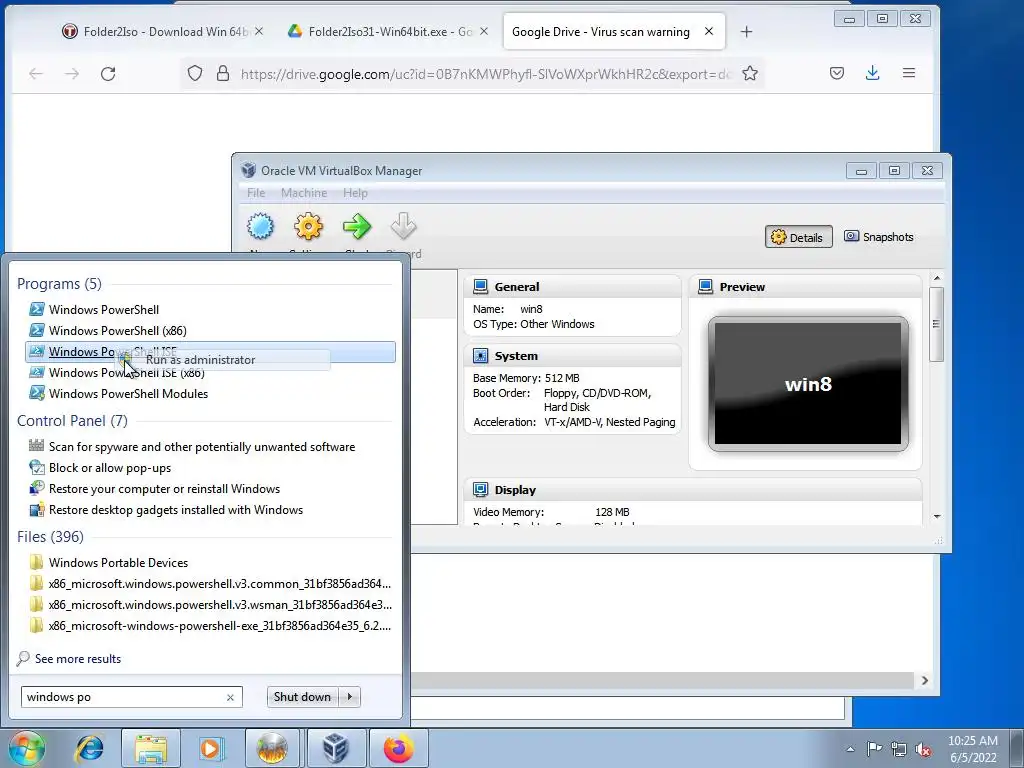Screen dimensions: 1024x768
Task: Click the VirtualBox taskbar icon
Action: (x=336, y=748)
